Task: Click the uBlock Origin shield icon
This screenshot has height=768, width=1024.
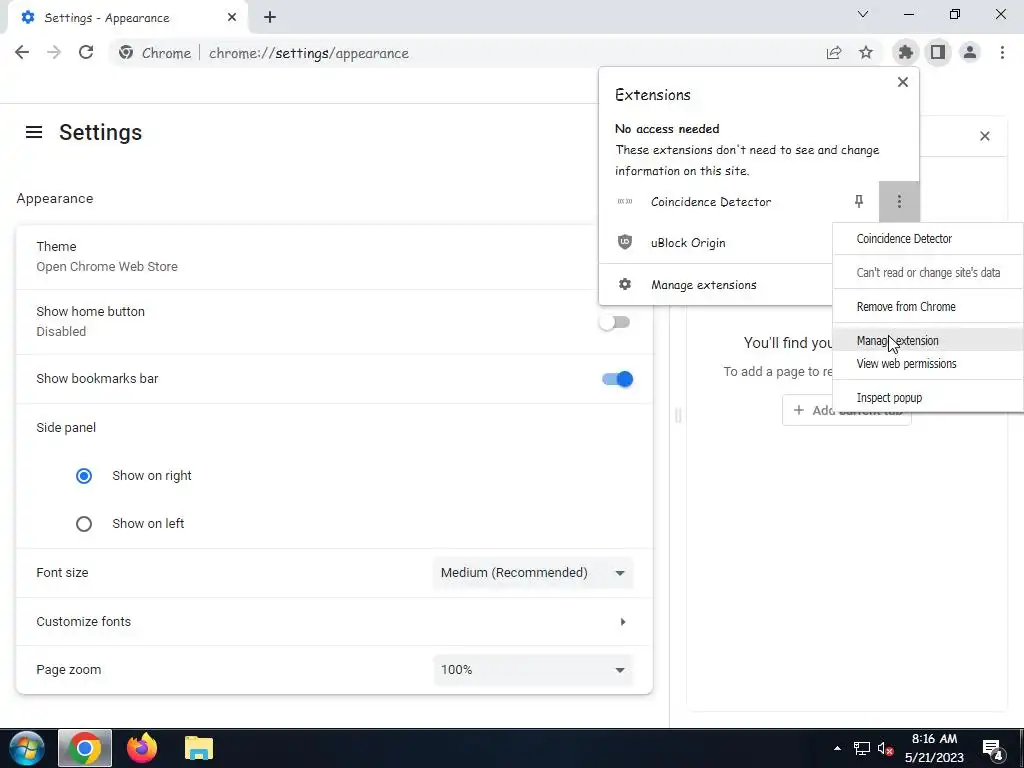Action: tap(625, 242)
